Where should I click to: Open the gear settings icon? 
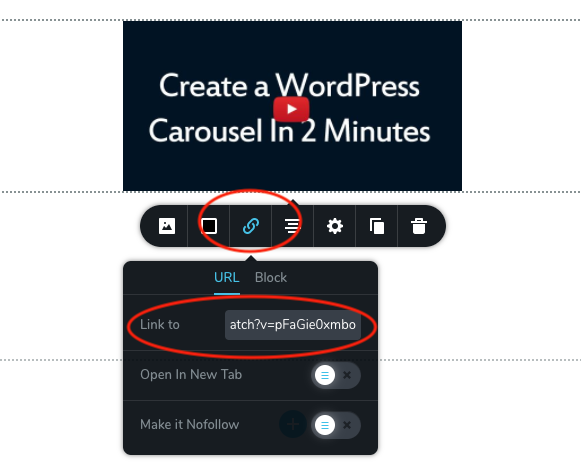(335, 226)
